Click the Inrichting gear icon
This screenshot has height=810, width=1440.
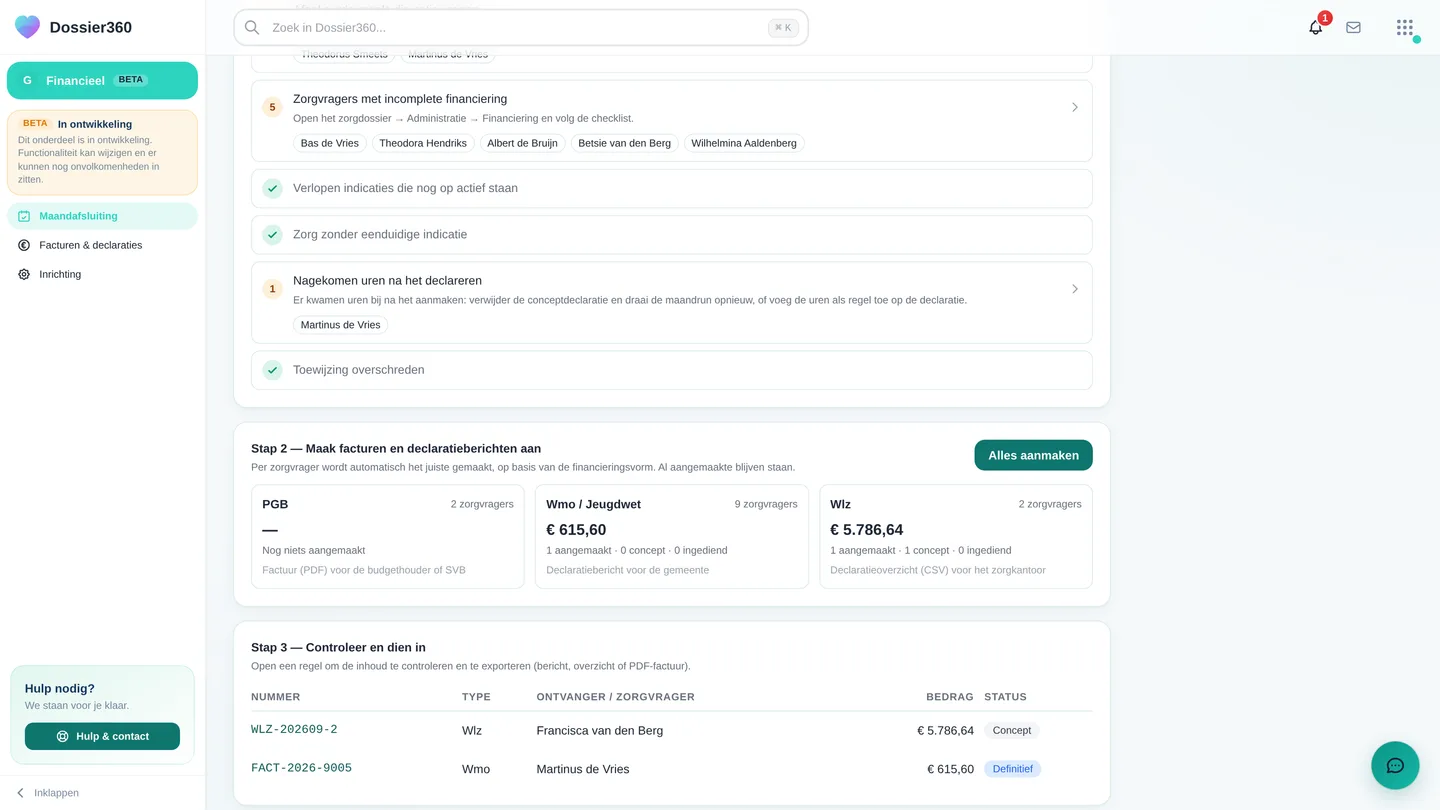(24, 274)
